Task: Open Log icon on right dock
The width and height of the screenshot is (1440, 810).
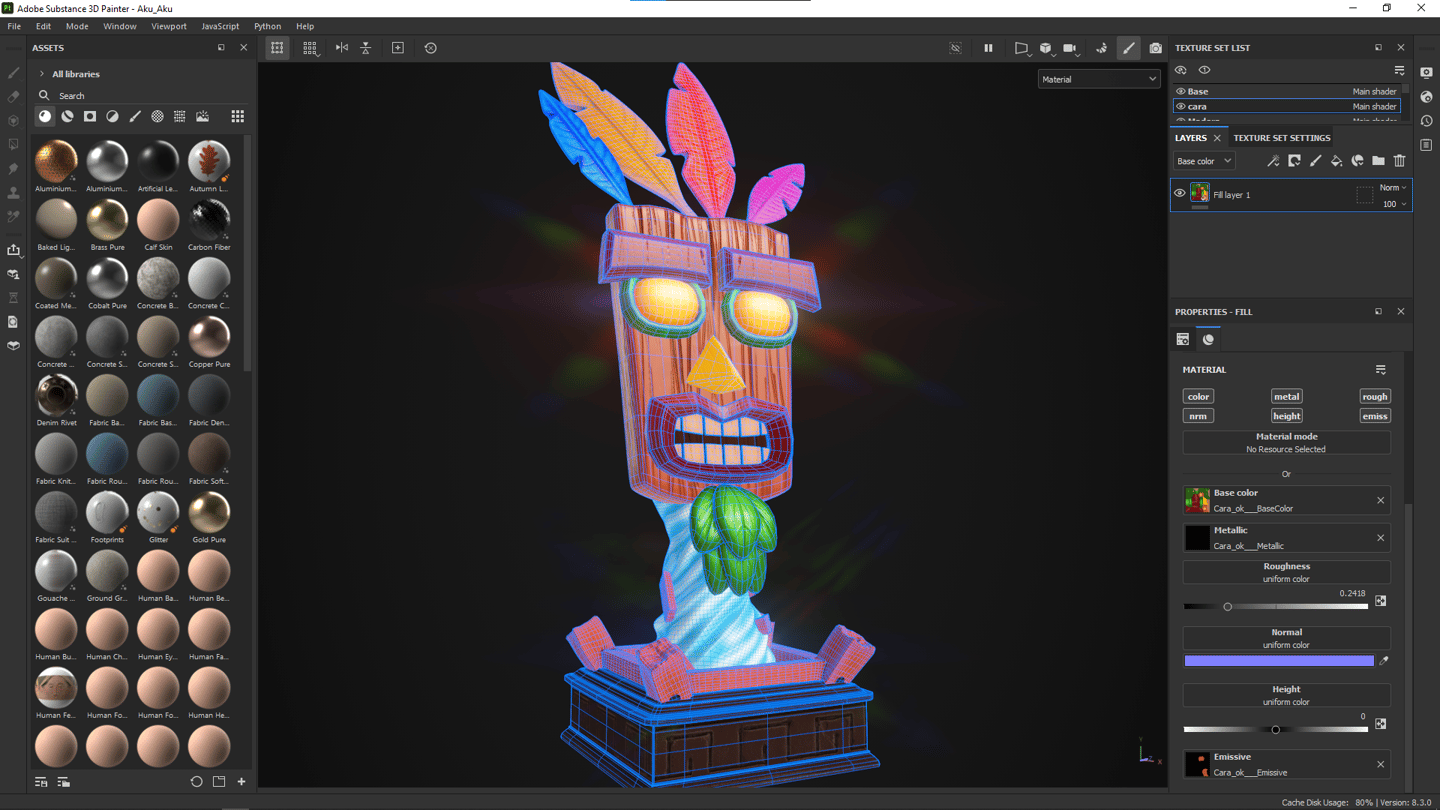Action: pyautogui.click(x=1427, y=145)
